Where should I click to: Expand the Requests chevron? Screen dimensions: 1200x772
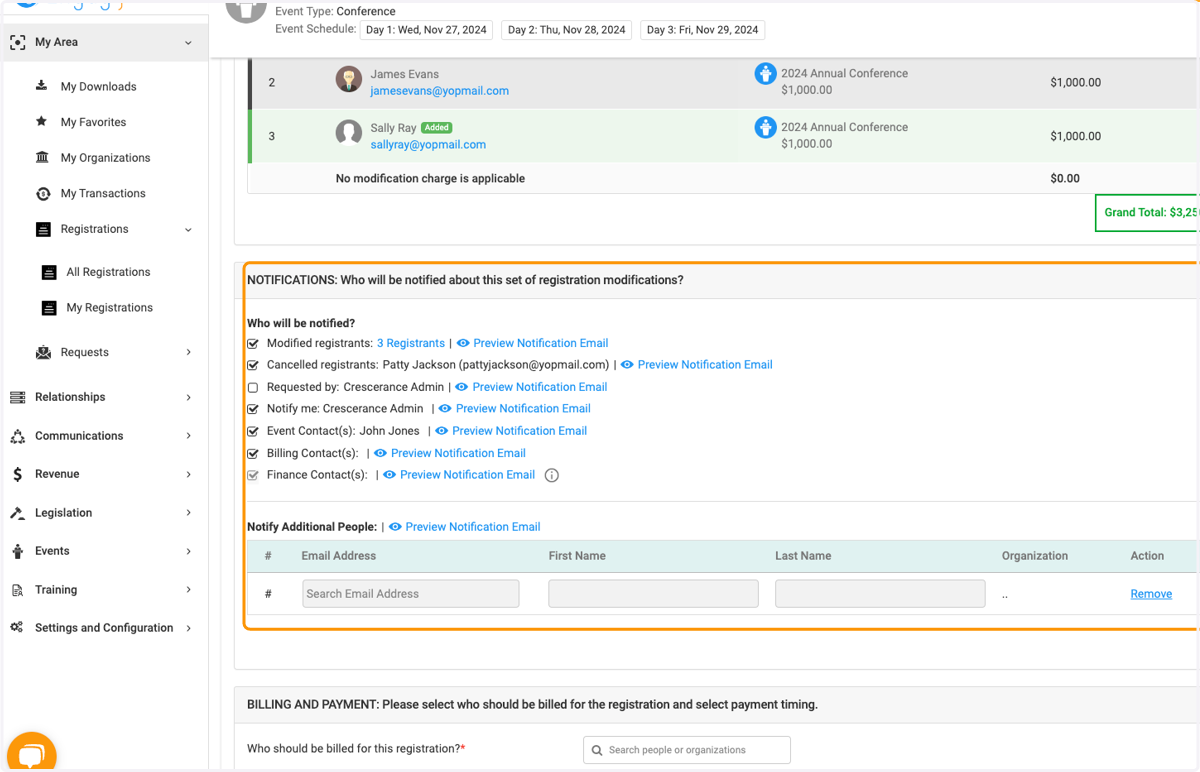click(189, 352)
